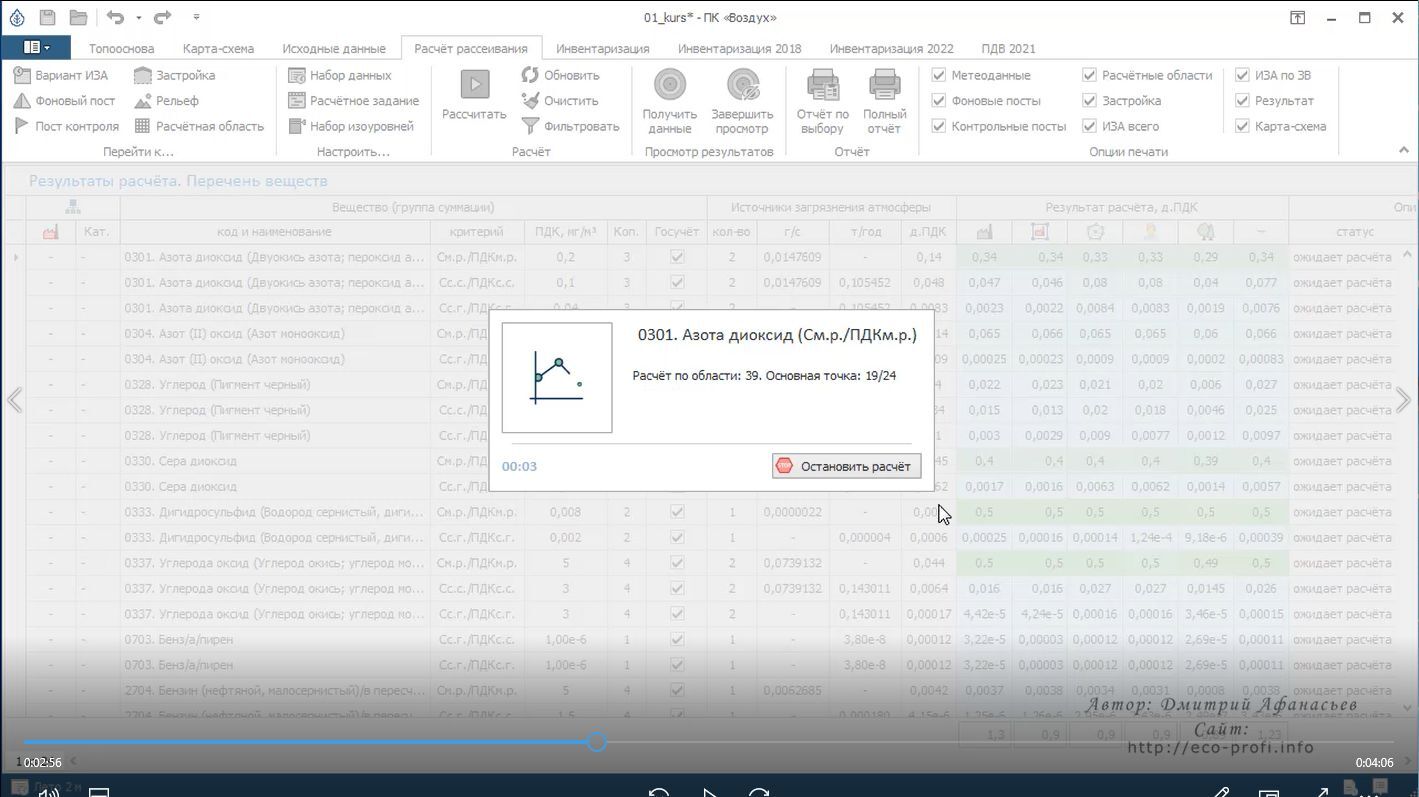Toggle the Результат checkbox
Screen dimensions: 1419x797
[1242, 101]
